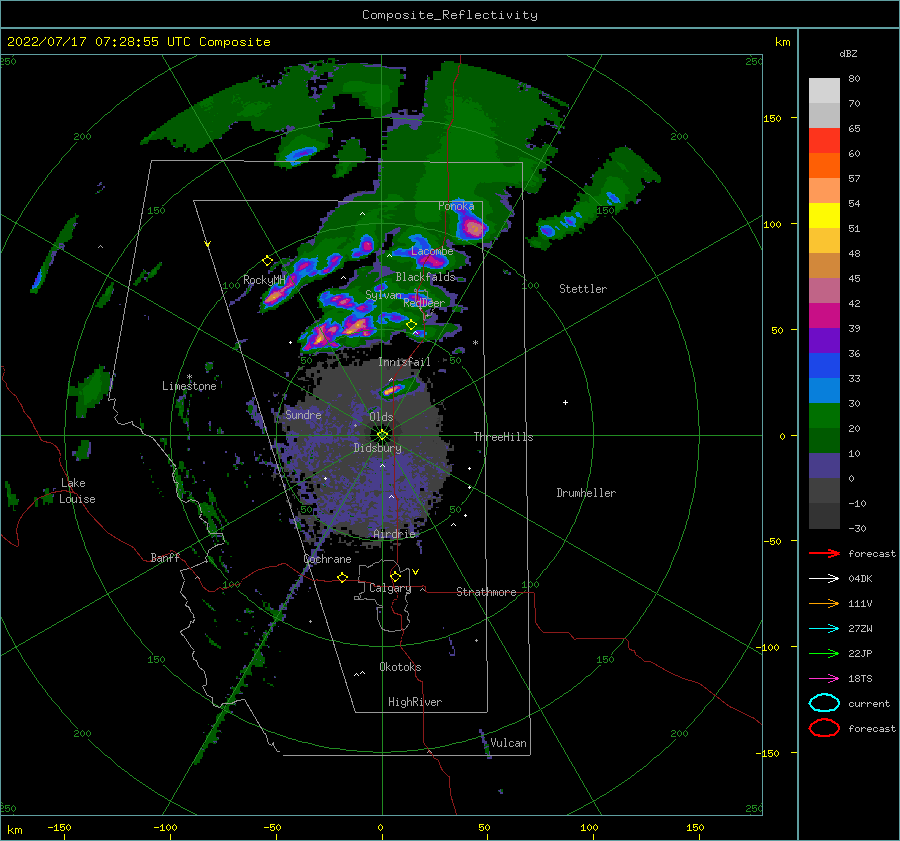Image resolution: width=900 pixels, height=841 pixels.
Task: Click the Sylvan label on the map
Action: tap(383, 295)
